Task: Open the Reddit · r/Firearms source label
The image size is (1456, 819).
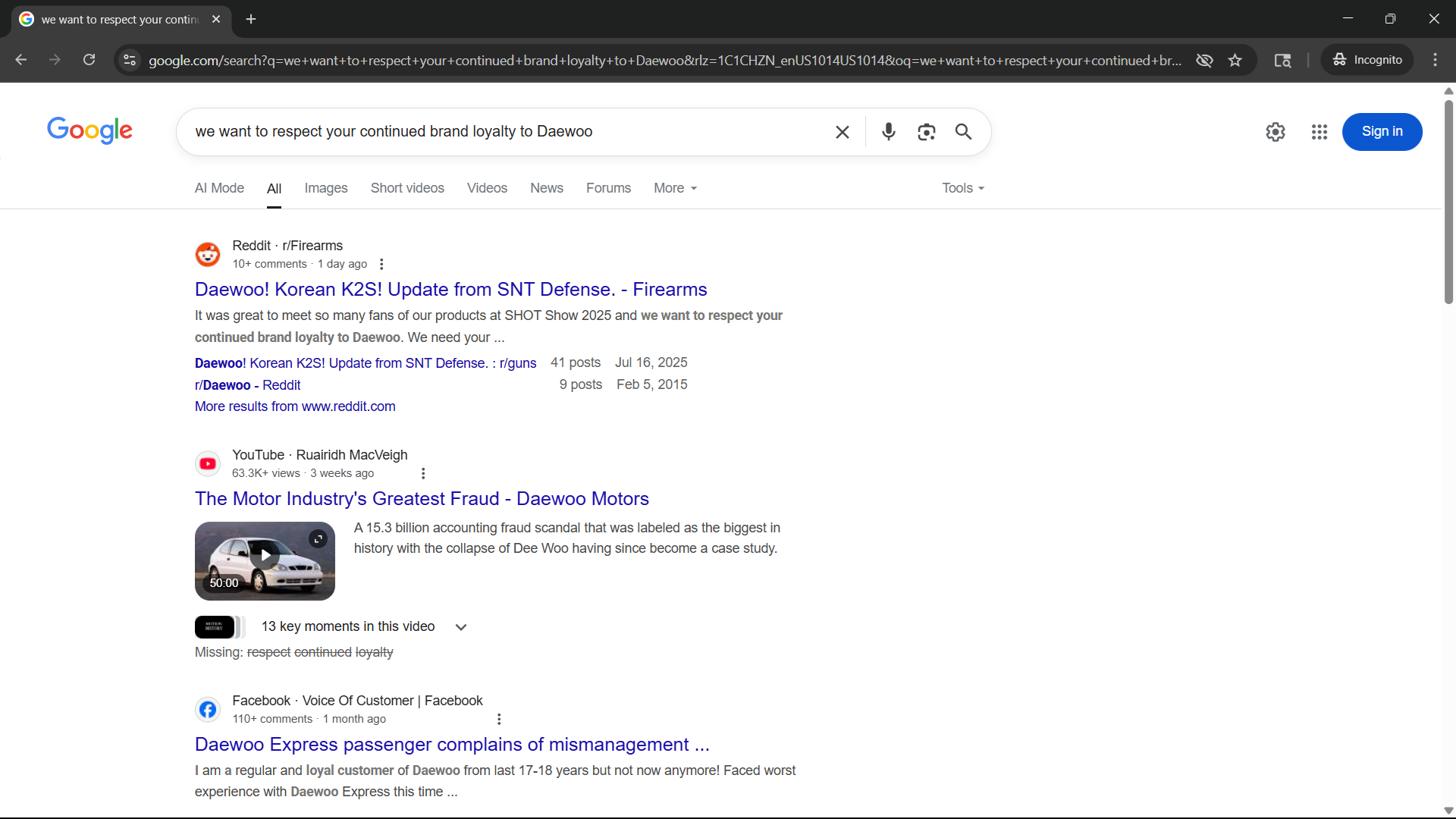Action: 287,246
